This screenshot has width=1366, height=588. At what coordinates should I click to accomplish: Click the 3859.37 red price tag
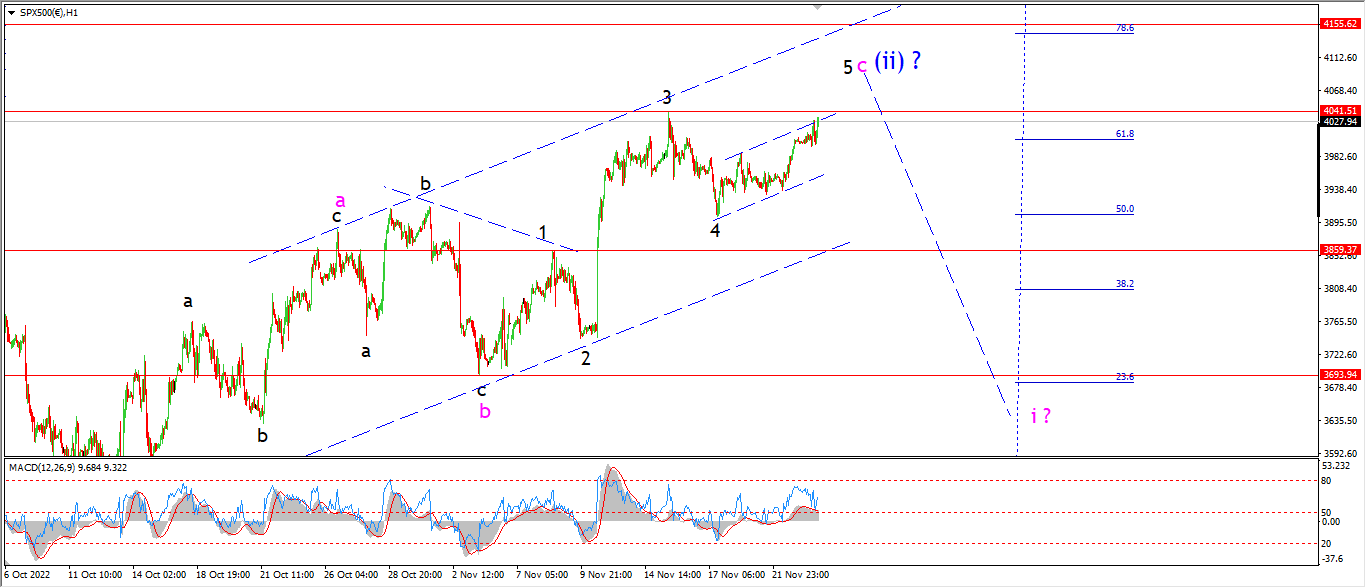point(1339,250)
